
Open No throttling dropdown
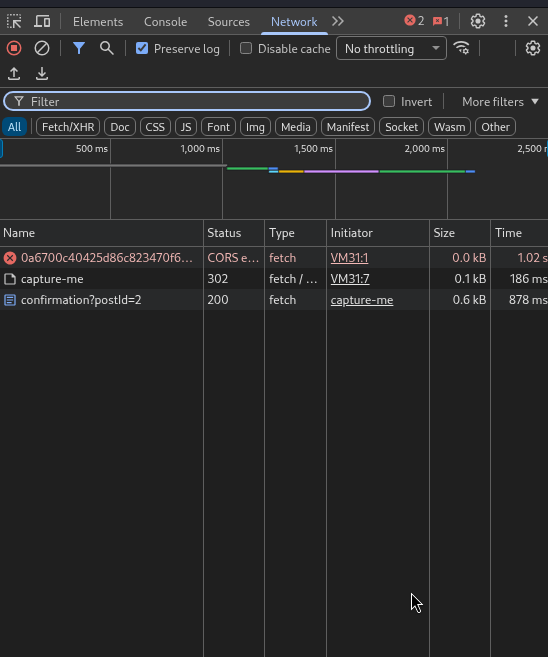[391, 49]
